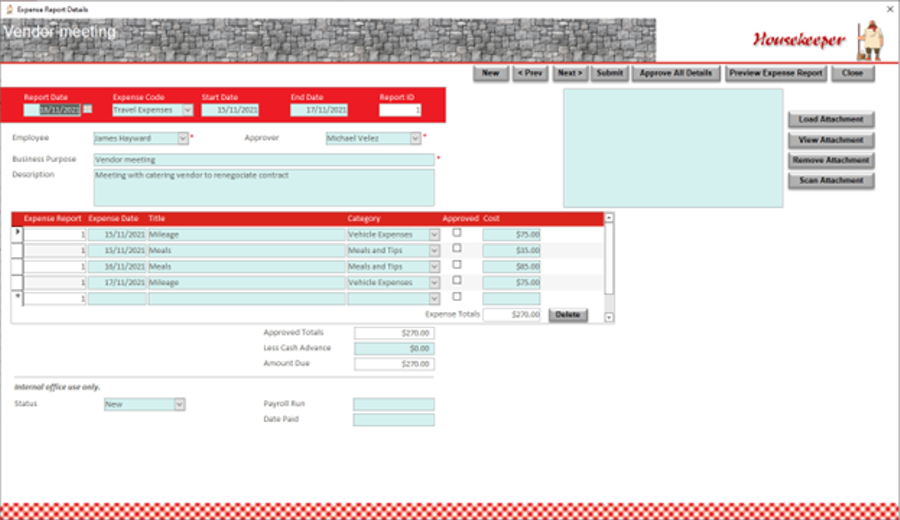900x520 pixels.
Task: Click the Date Paid field
Action: [394, 420]
